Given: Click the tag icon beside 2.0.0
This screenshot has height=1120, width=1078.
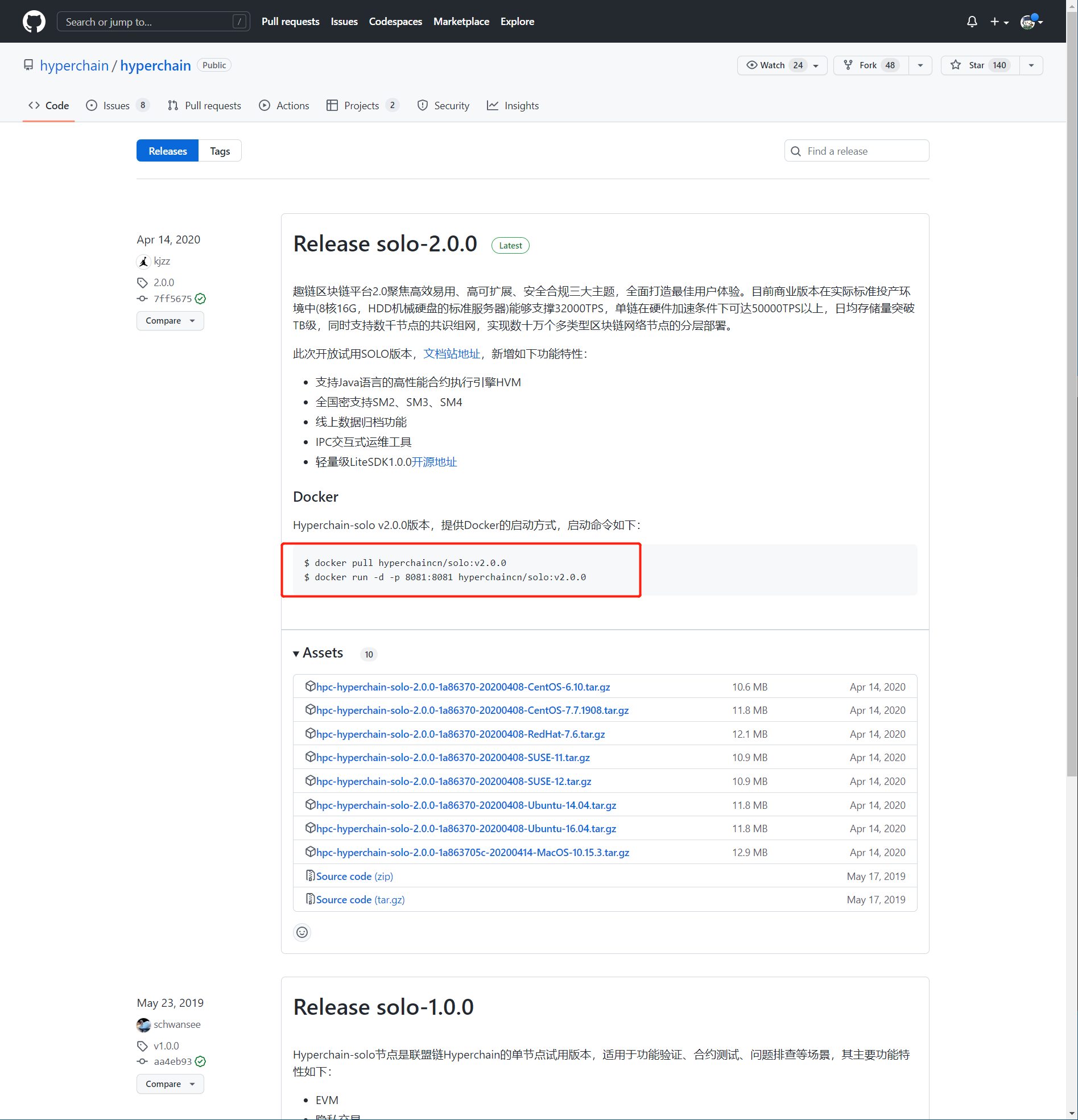Looking at the screenshot, I should 142,283.
